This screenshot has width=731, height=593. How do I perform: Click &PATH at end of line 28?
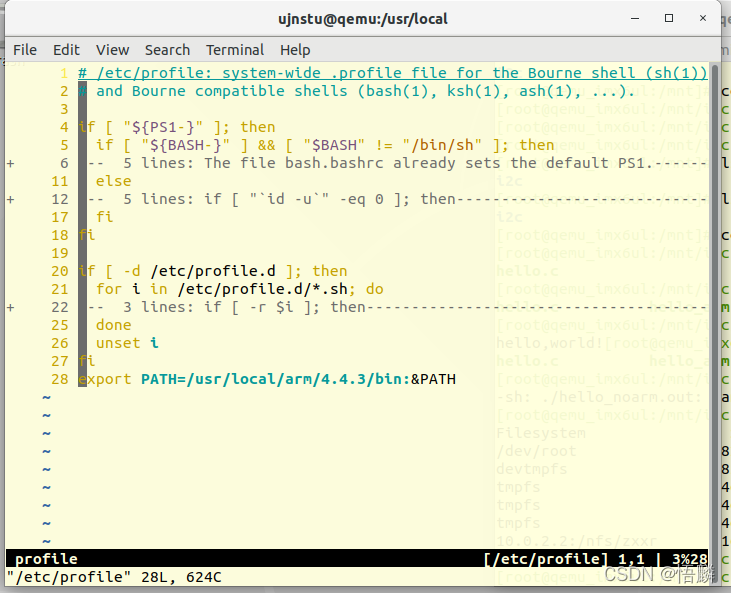pyautogui.click(x=433, y=379)
